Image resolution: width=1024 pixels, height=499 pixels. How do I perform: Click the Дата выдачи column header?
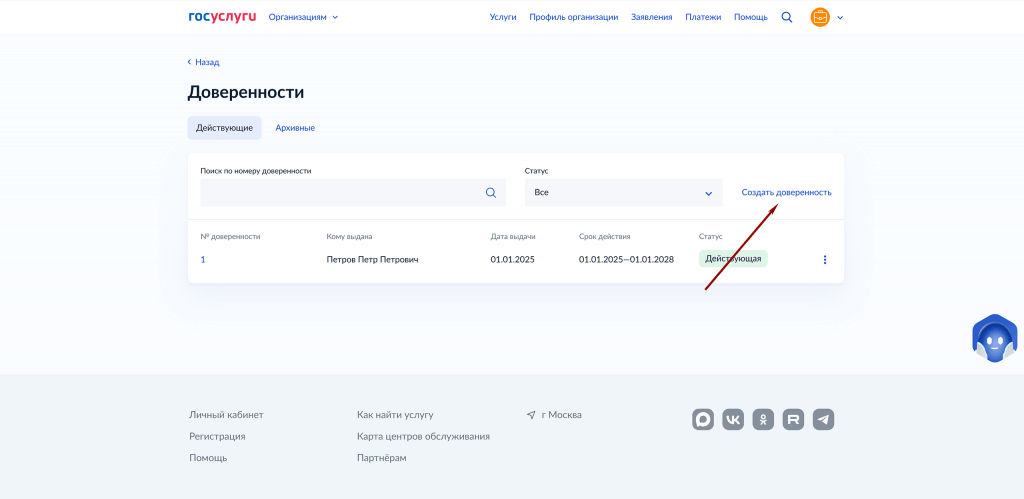click(x=513, y=236)
